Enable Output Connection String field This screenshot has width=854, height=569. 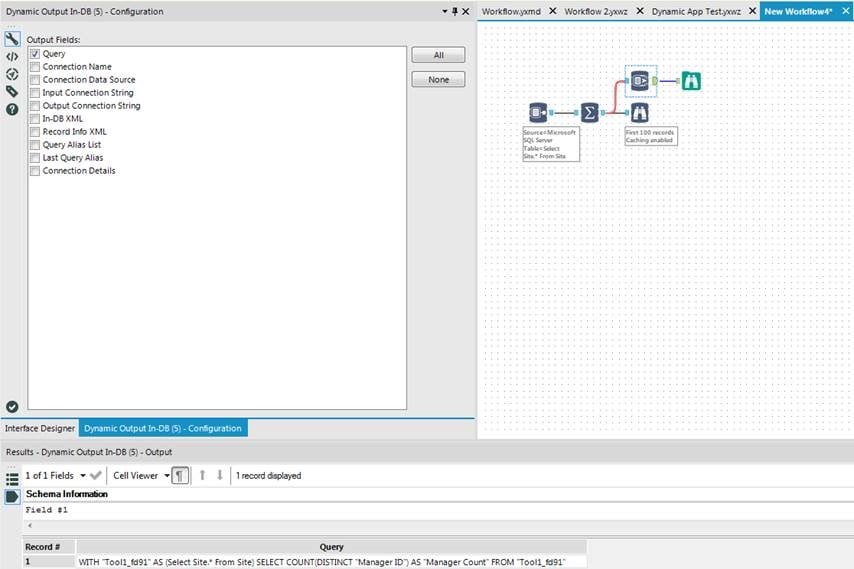point(35,106)
